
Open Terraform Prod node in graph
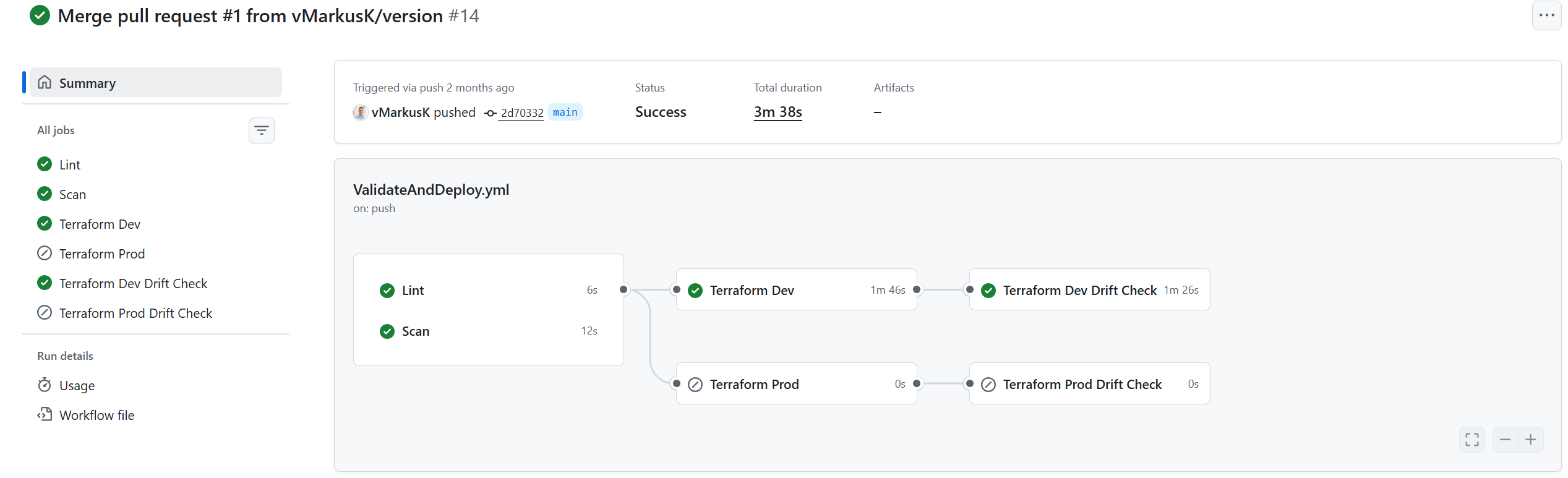(x=797, y=383)
